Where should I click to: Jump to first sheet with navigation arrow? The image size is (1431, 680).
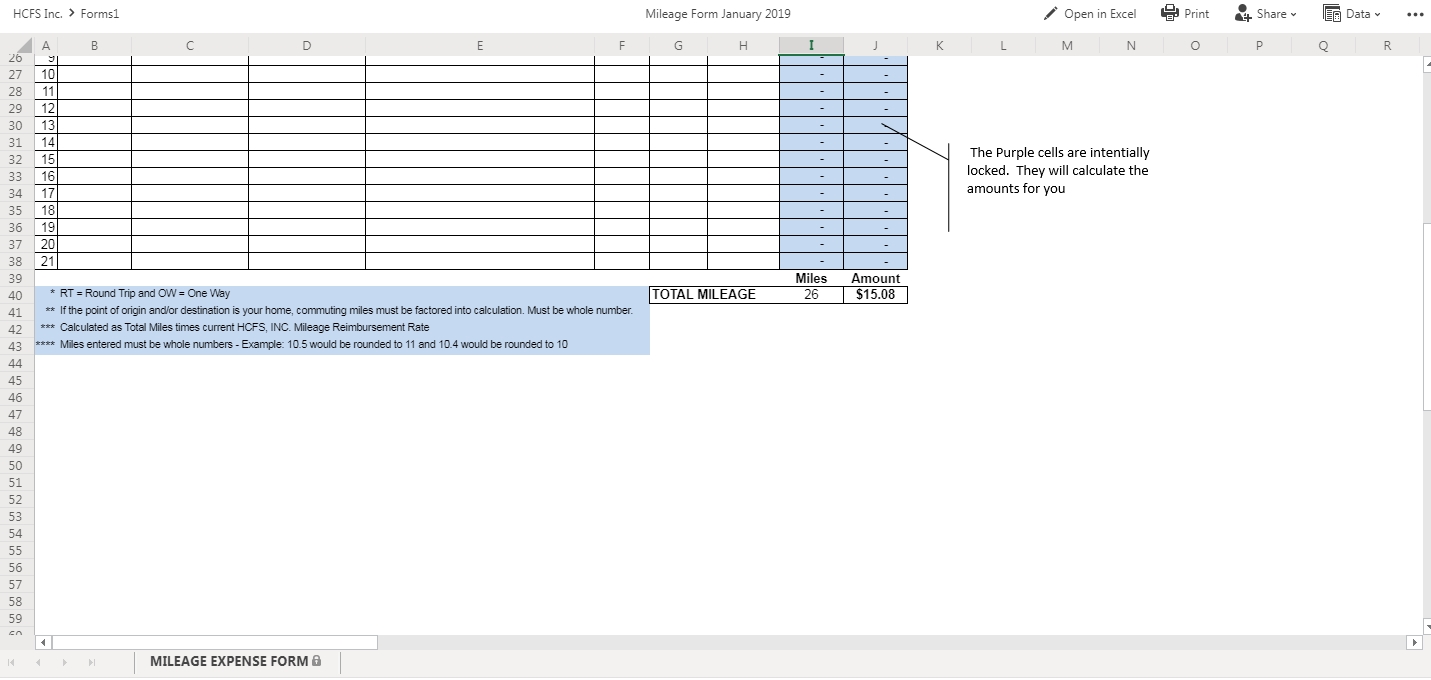click(x=13, y=662)
